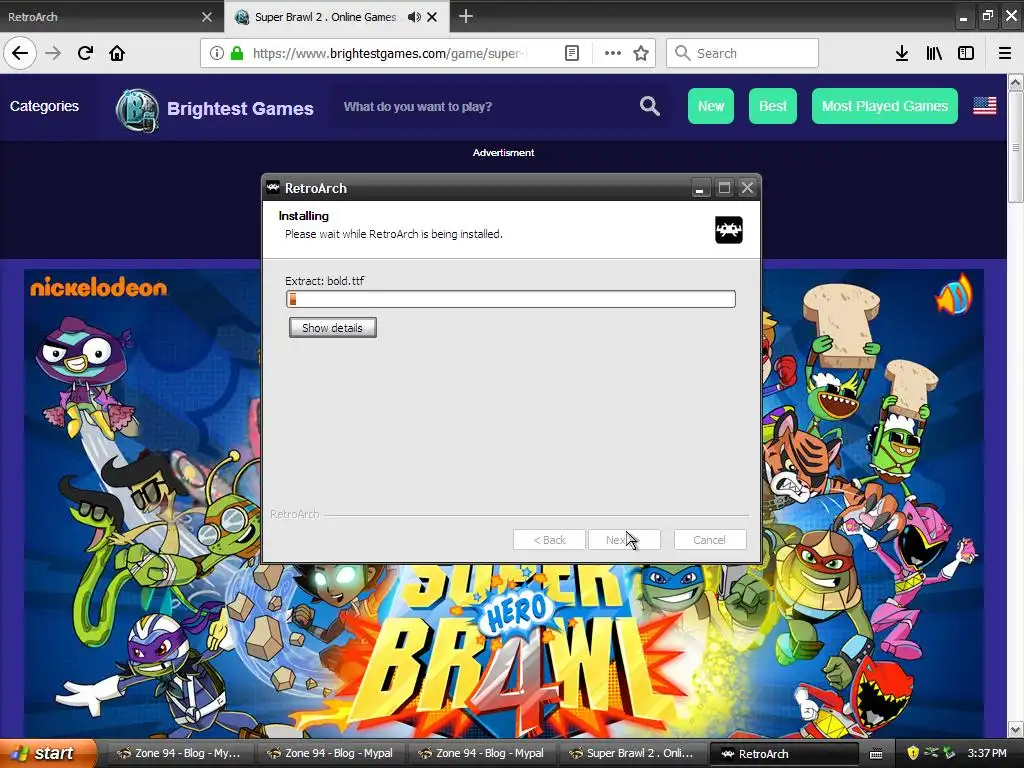Click the page scrollbar down arrow
1024x768 pixels.
(1015, 729)
